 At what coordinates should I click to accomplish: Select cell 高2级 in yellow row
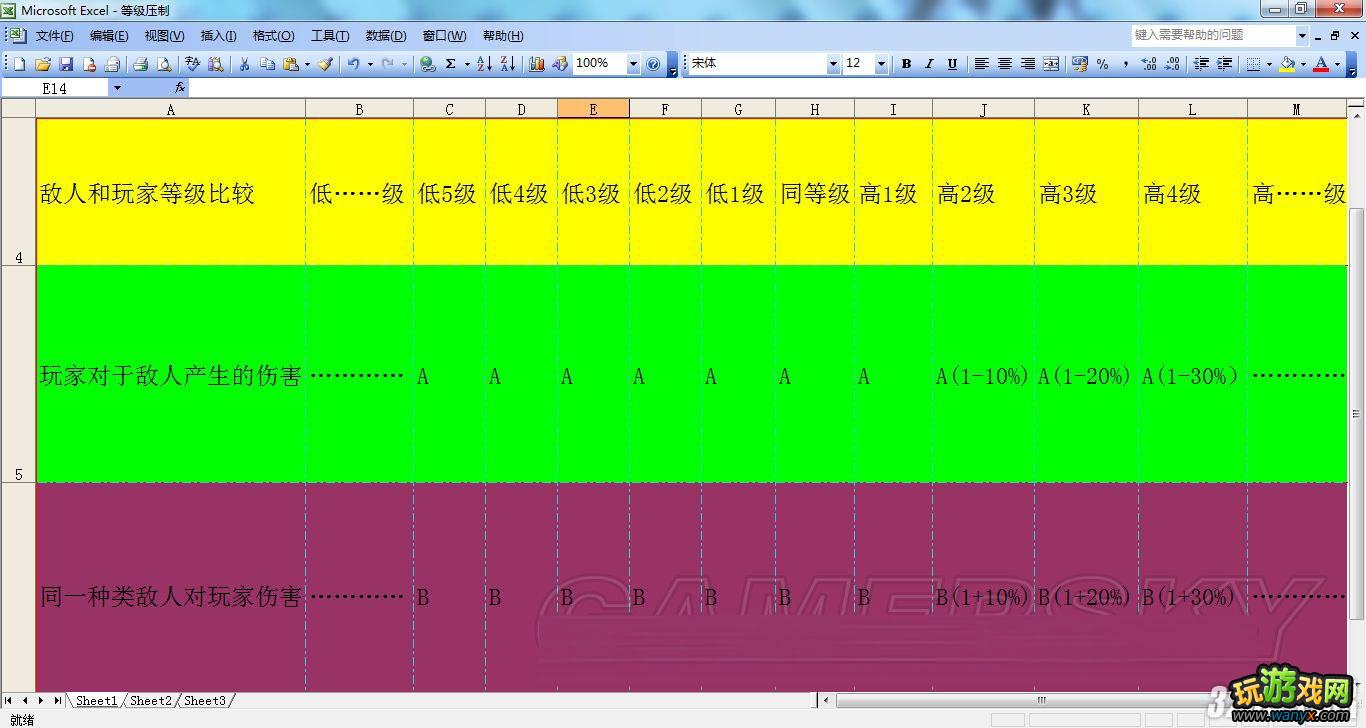point(983,193)
